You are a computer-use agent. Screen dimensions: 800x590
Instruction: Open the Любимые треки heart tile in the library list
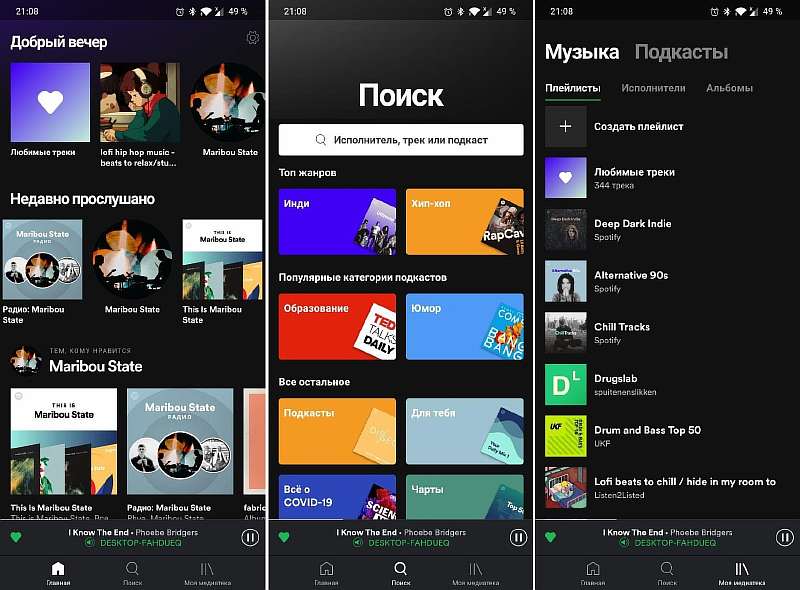[x=565, y=177]
